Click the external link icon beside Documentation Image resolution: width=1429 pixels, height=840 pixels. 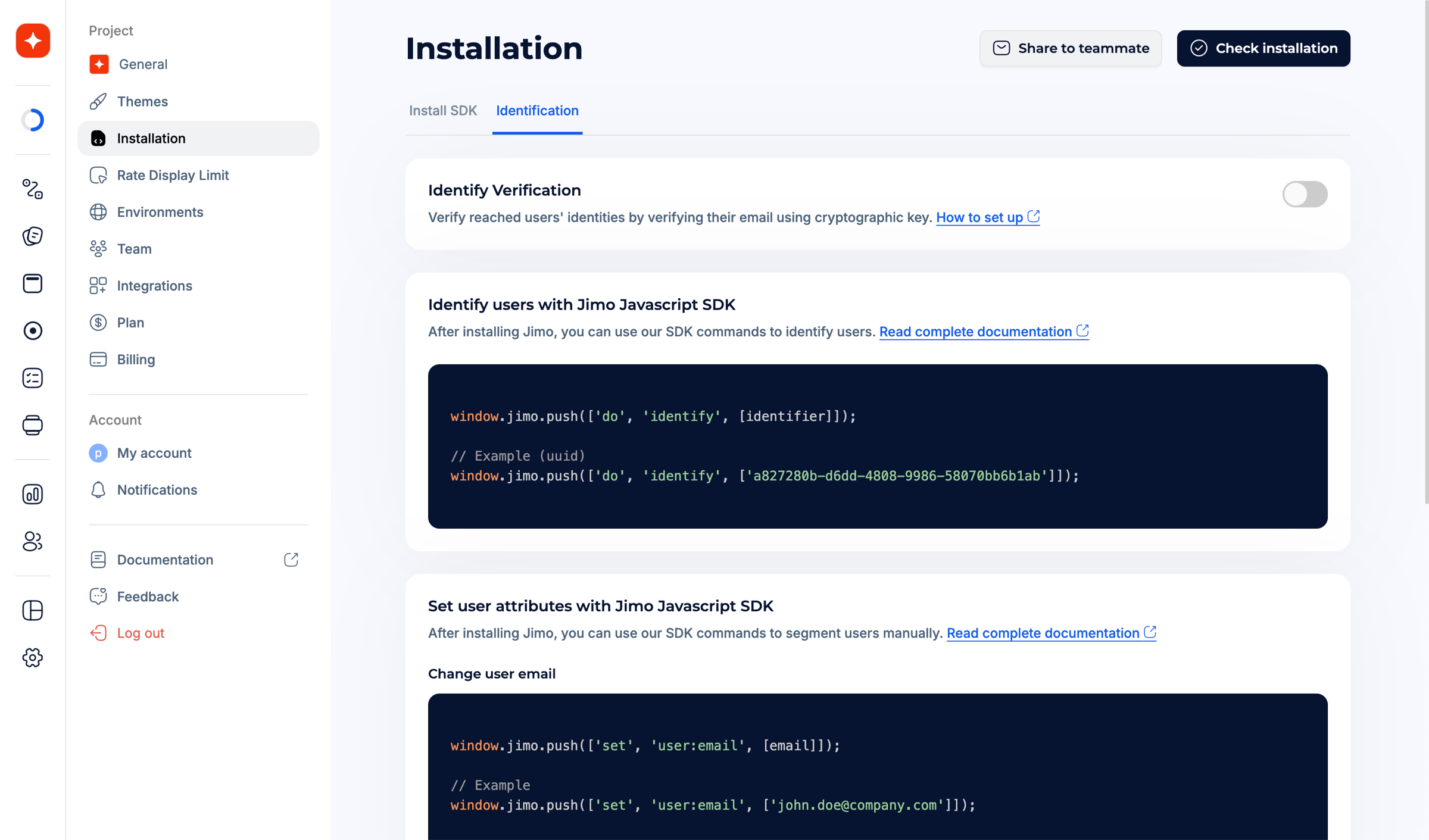(x=291, y=560)
